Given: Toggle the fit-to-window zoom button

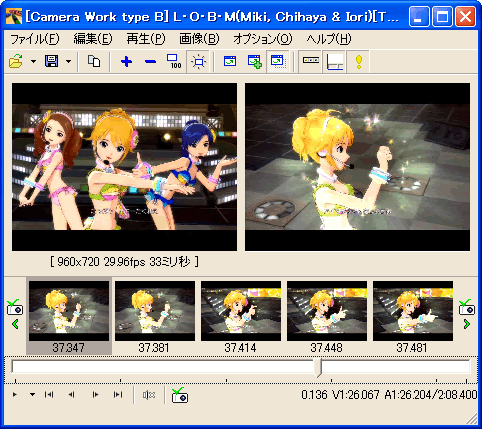Looking at the screenshot, I should (198, 61).
